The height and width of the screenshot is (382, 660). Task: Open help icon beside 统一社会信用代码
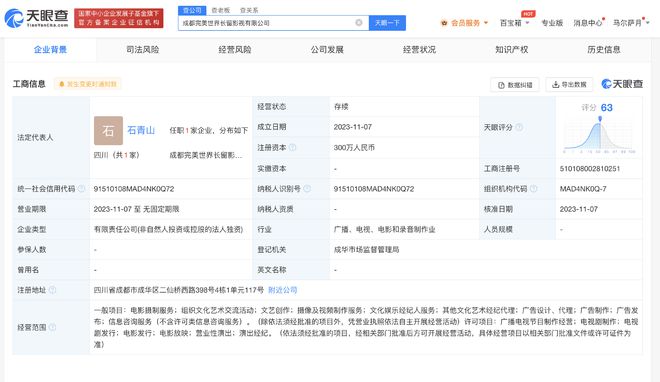click(82, 188)
